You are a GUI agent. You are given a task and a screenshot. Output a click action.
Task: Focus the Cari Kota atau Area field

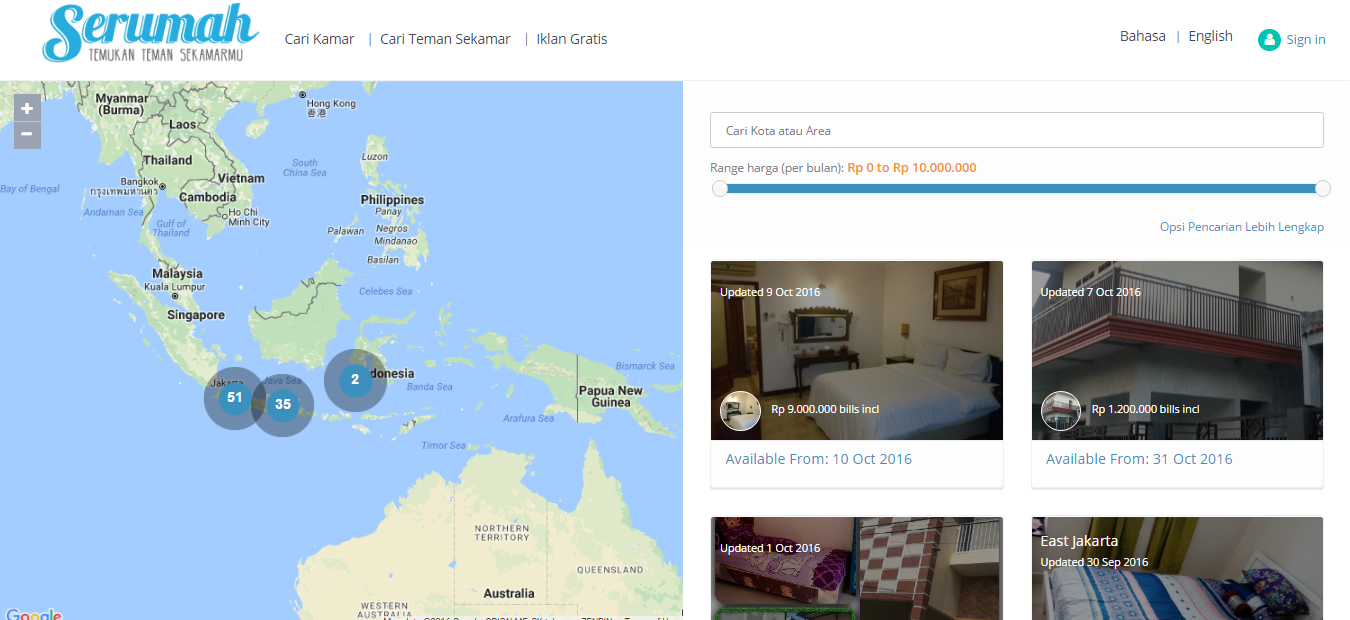[1017, 130]
